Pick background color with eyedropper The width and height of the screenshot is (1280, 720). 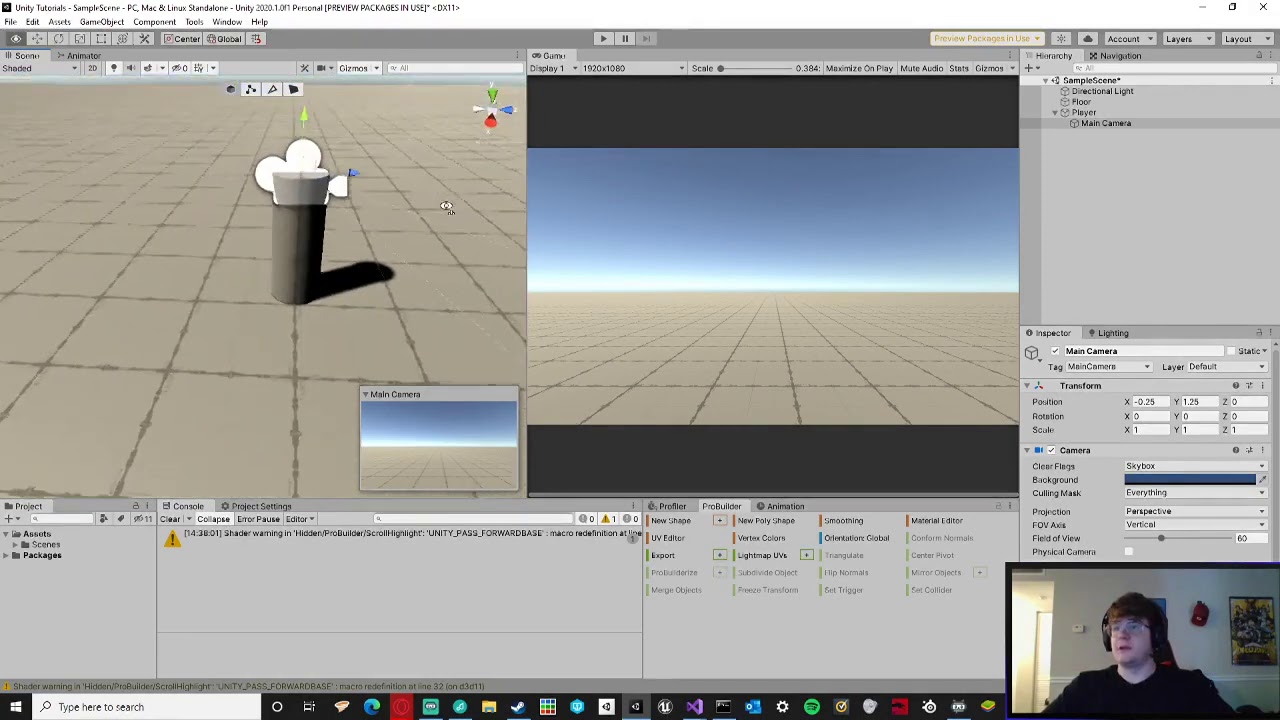pyautogui.click(x=1262, y=480)
